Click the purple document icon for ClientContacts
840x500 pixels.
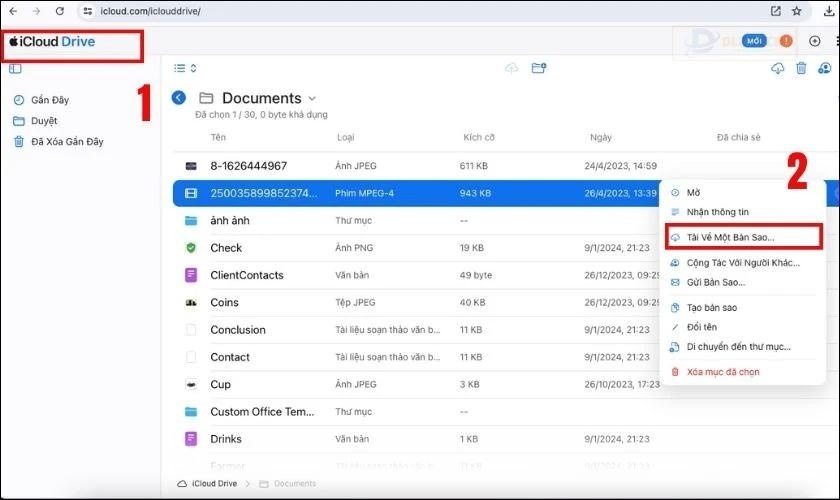(x=191, y=275)
